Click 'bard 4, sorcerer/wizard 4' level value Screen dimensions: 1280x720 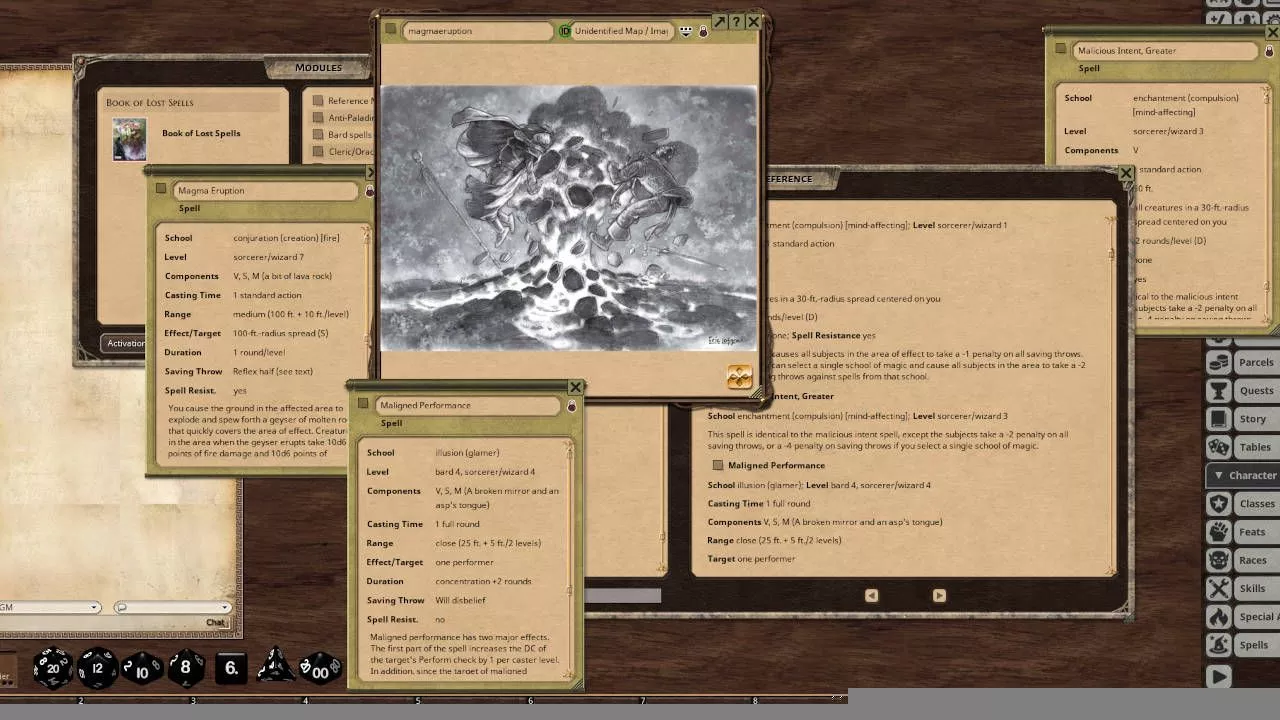click(485, 472)
